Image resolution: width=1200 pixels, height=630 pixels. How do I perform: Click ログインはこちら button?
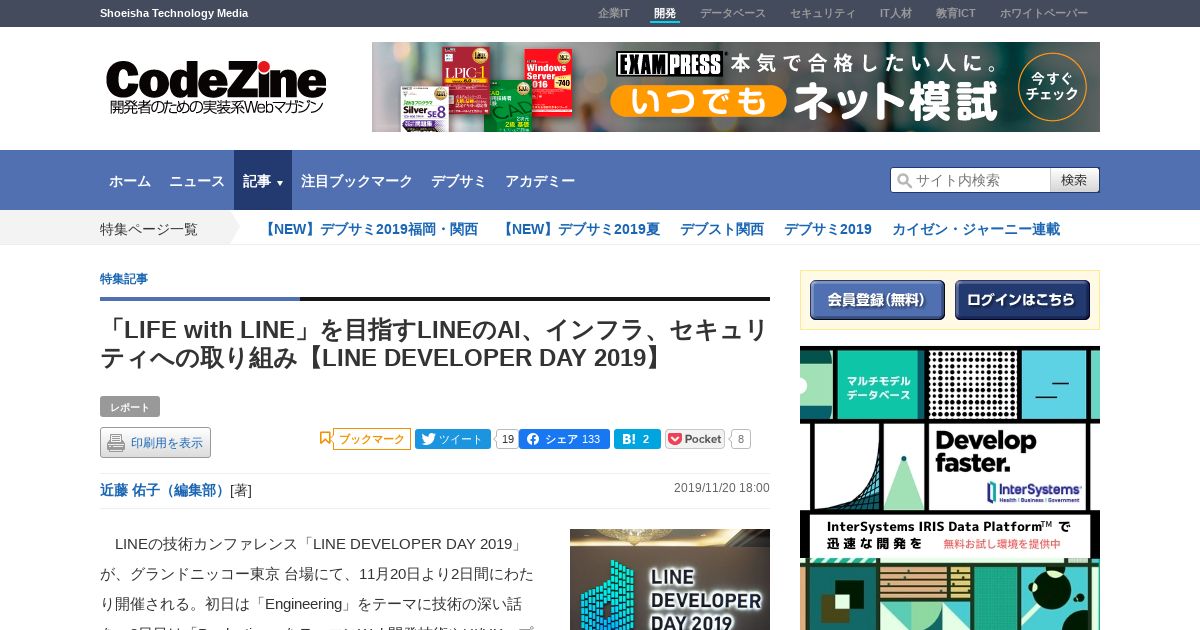pos(1022,300)
